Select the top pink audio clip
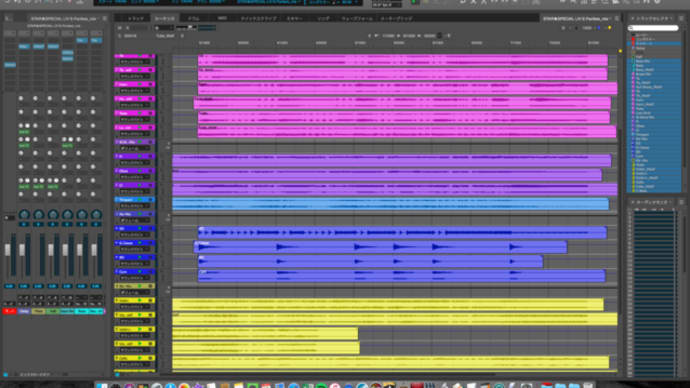Screen dimensions: 690x388 coord(403,60)
